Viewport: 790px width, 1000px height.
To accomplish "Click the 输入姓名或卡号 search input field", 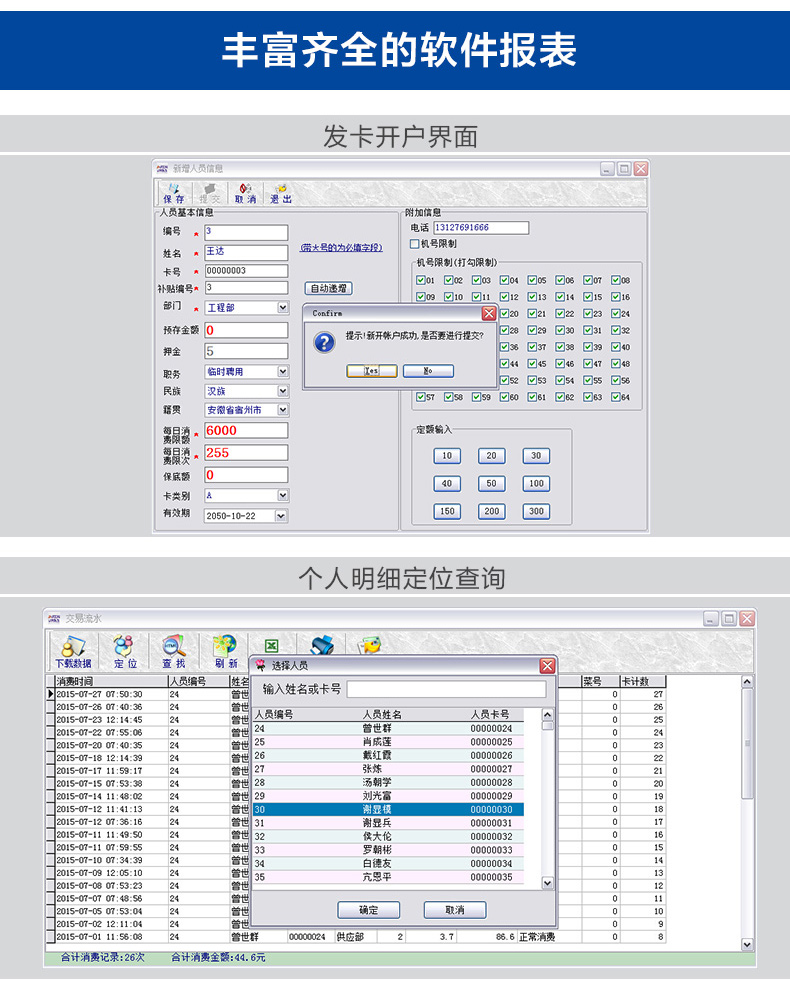I will coord(446,689).
